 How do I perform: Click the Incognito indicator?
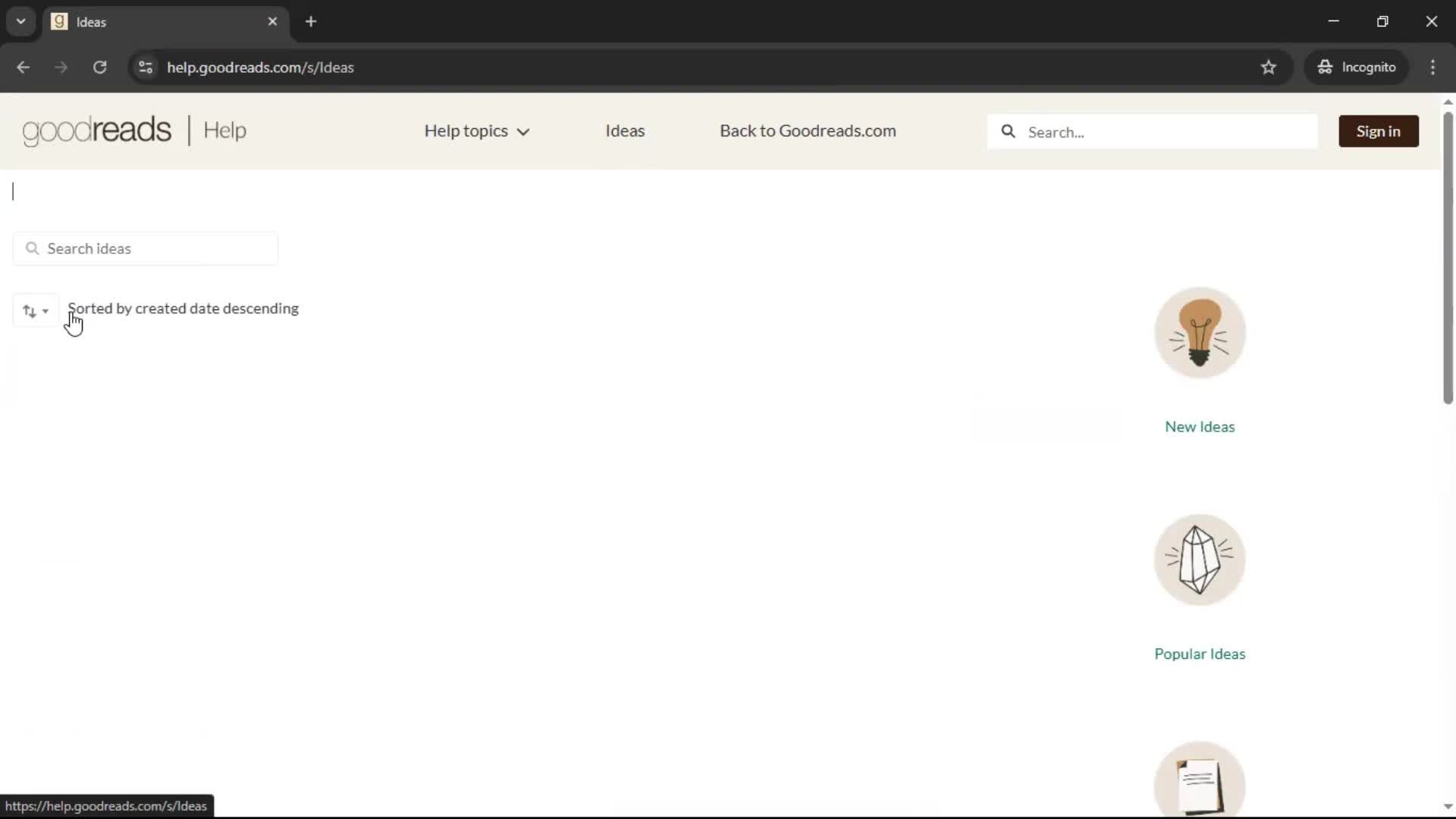[1357, 67]
